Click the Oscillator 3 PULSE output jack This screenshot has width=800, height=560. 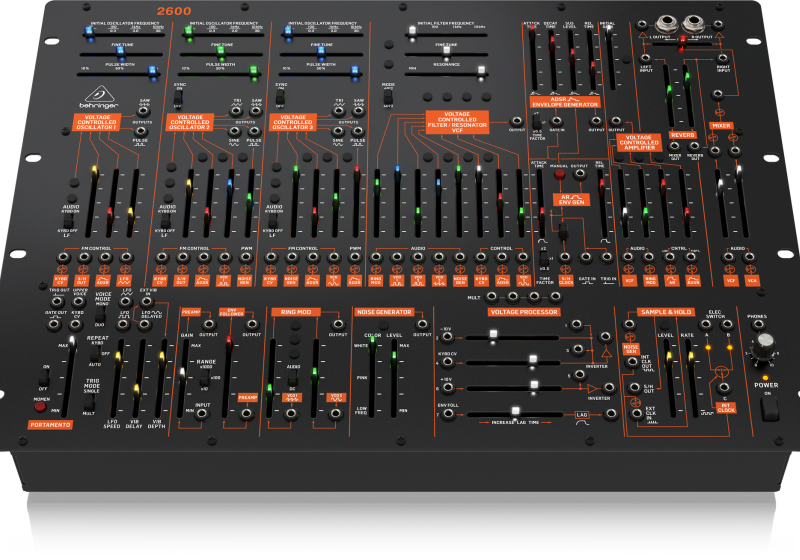pos(358,131)
